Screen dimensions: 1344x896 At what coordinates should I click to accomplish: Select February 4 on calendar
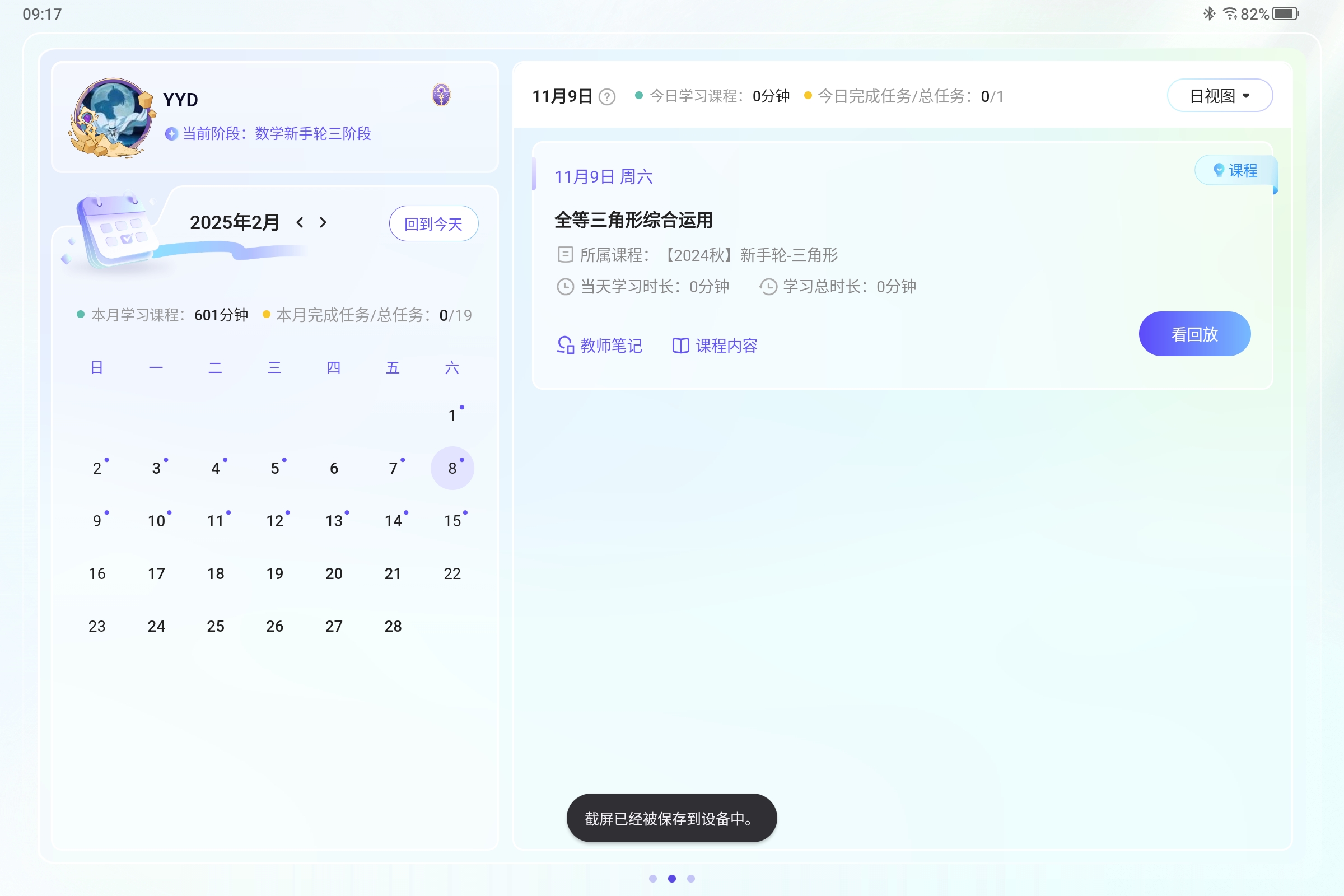(x=216, y=468)
